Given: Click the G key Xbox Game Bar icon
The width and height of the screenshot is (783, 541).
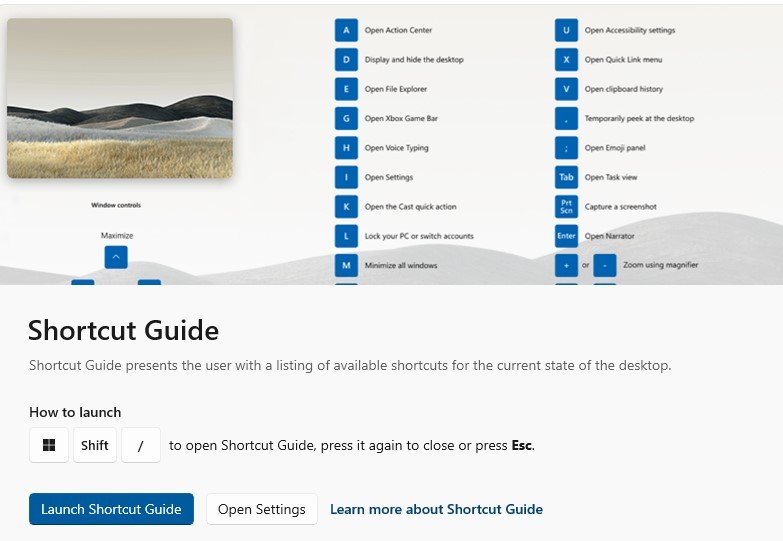Looking at the screenshot, I should pos(346,118).
